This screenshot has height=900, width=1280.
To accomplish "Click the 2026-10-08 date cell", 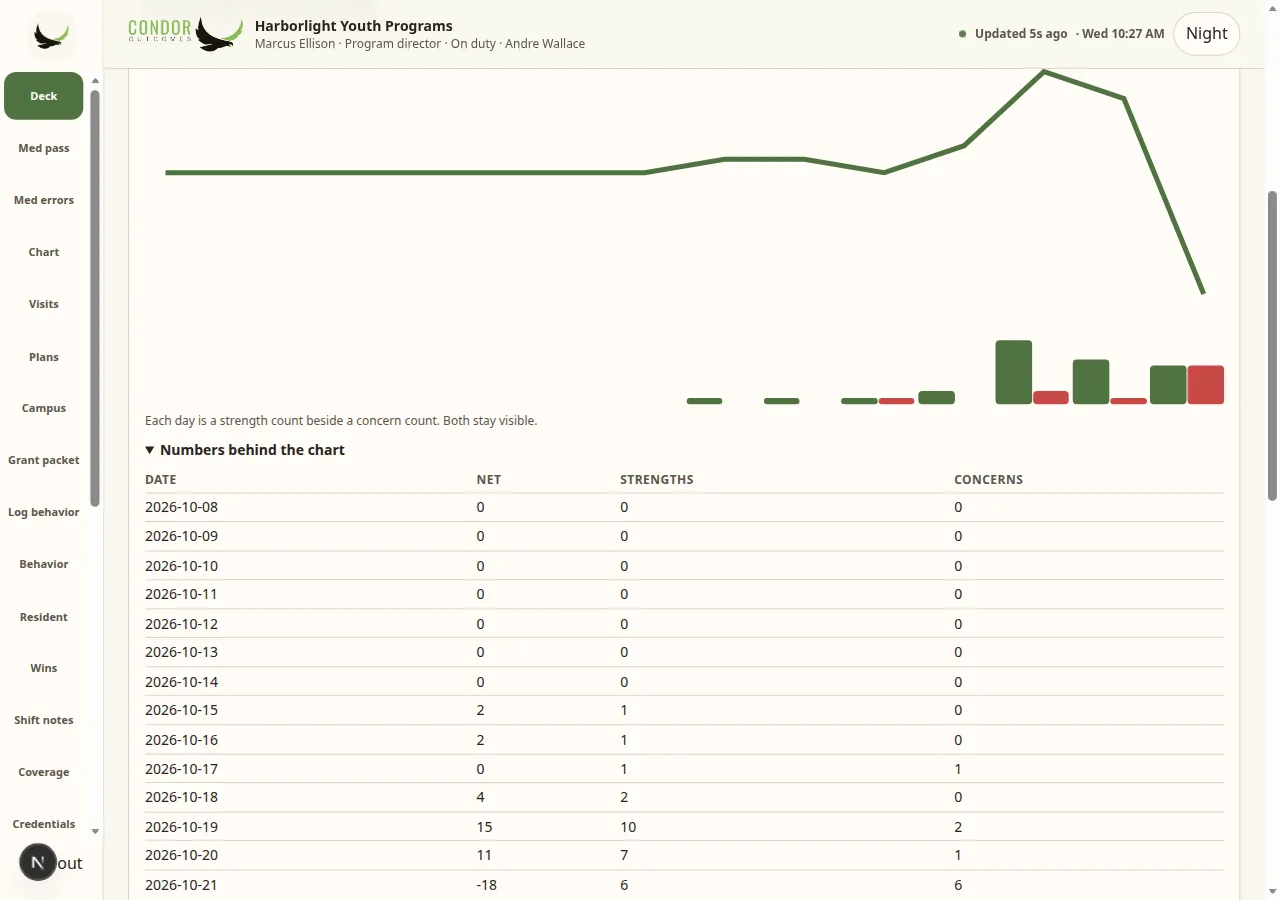I will tap(181, 507).
